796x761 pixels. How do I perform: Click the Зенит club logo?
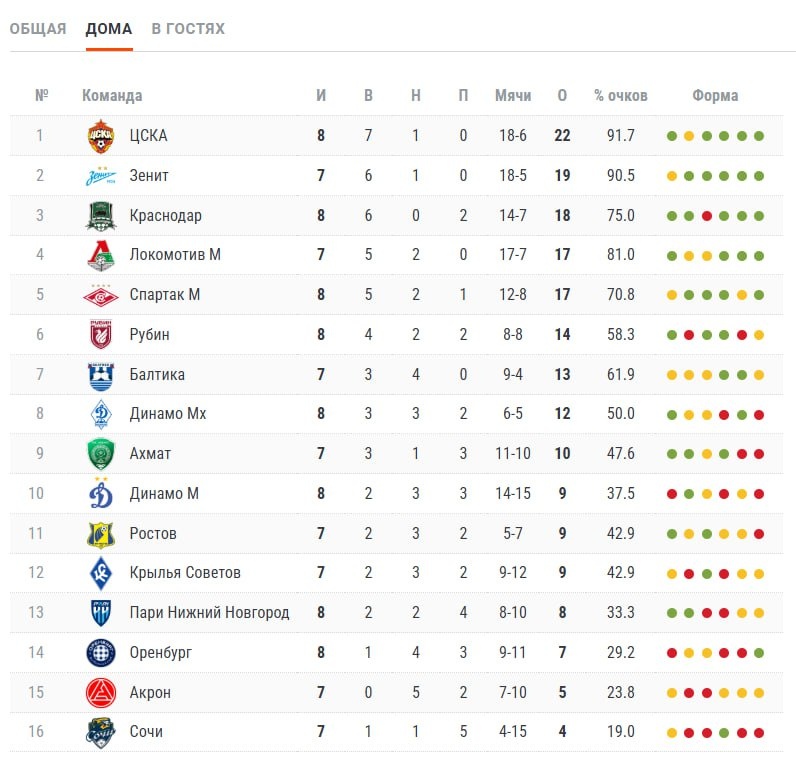[101, 176]
